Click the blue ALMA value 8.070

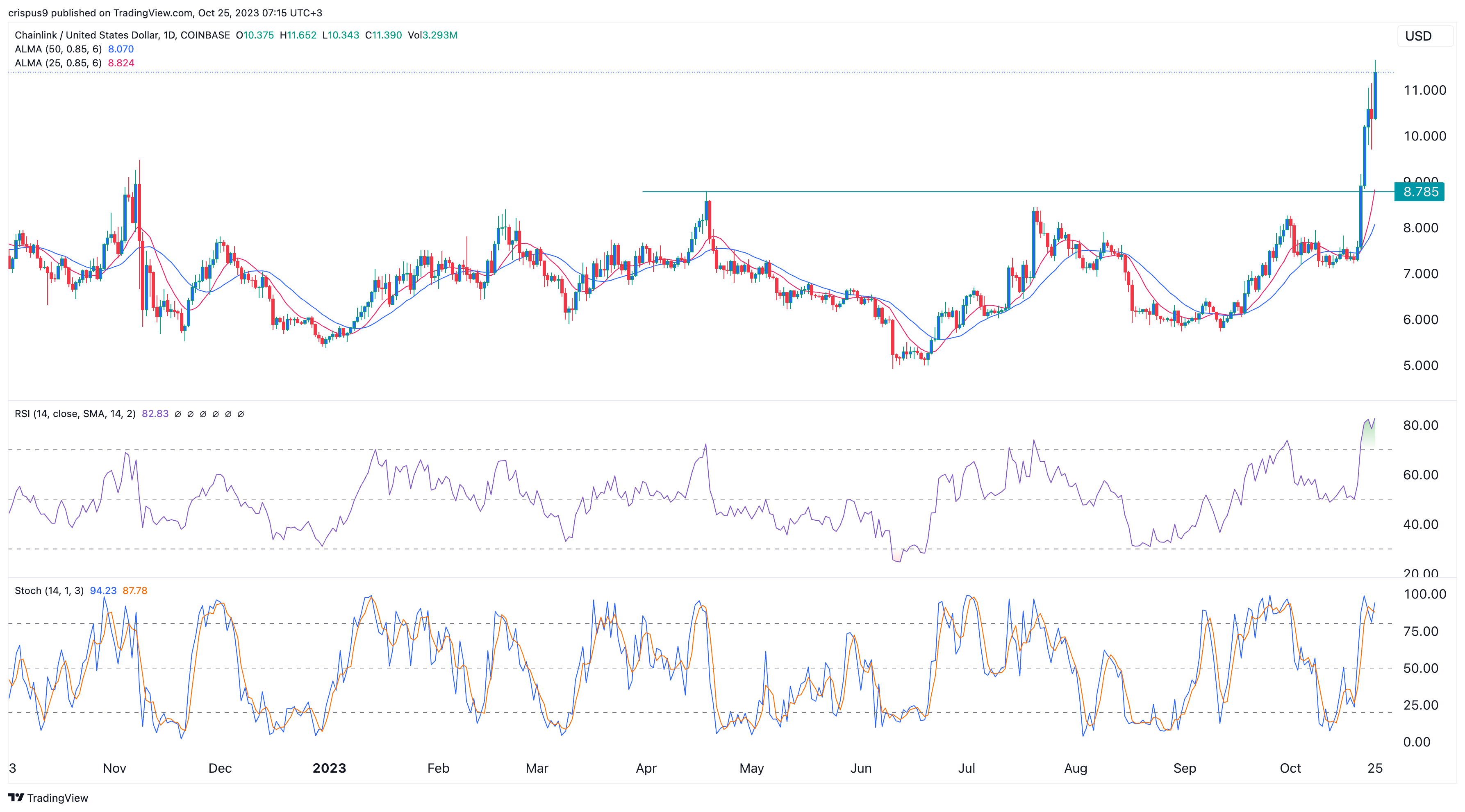click(121, 50)
